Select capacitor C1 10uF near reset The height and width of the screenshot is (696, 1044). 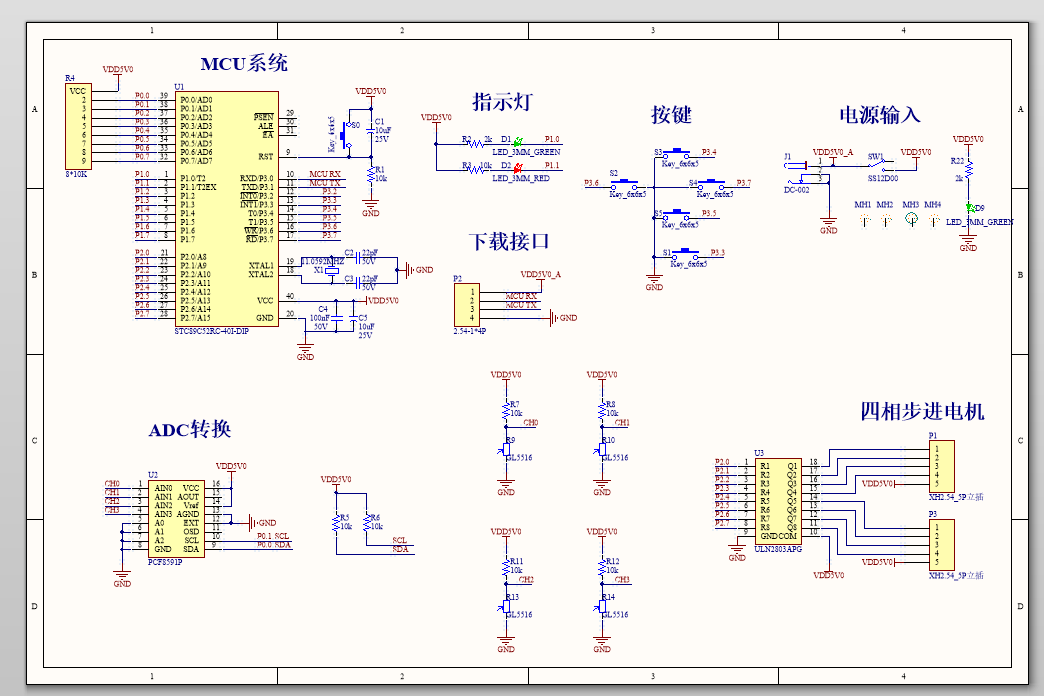(371, 131)
